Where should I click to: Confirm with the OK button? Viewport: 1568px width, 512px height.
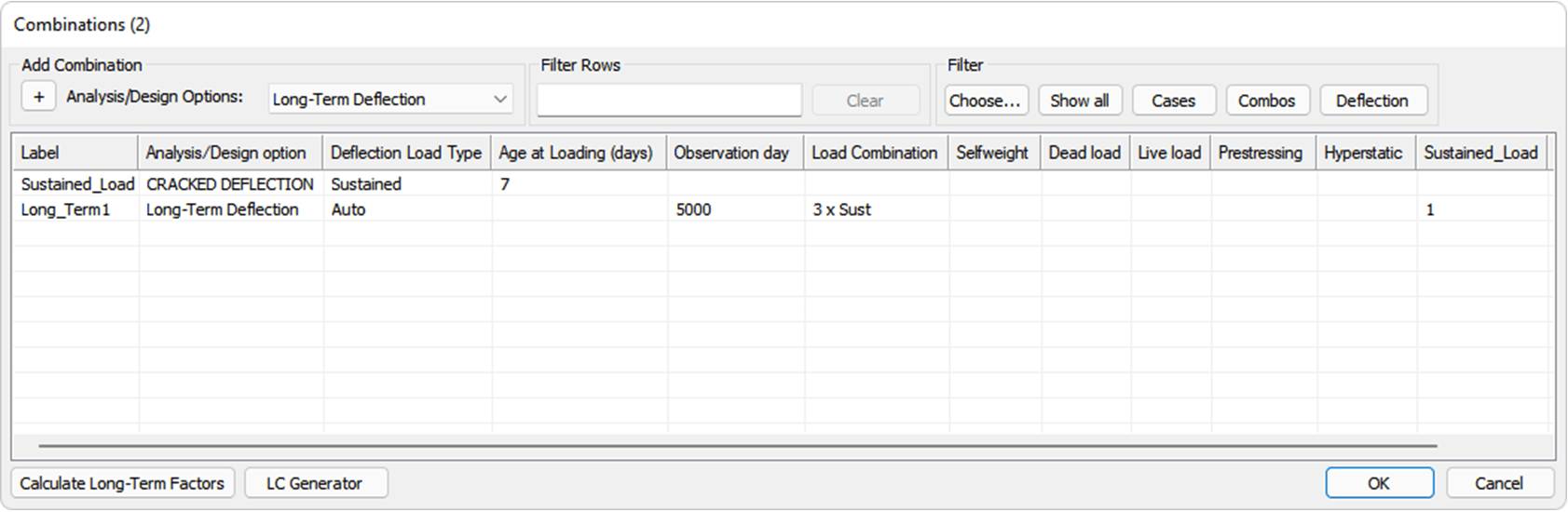click(1378, 483)
